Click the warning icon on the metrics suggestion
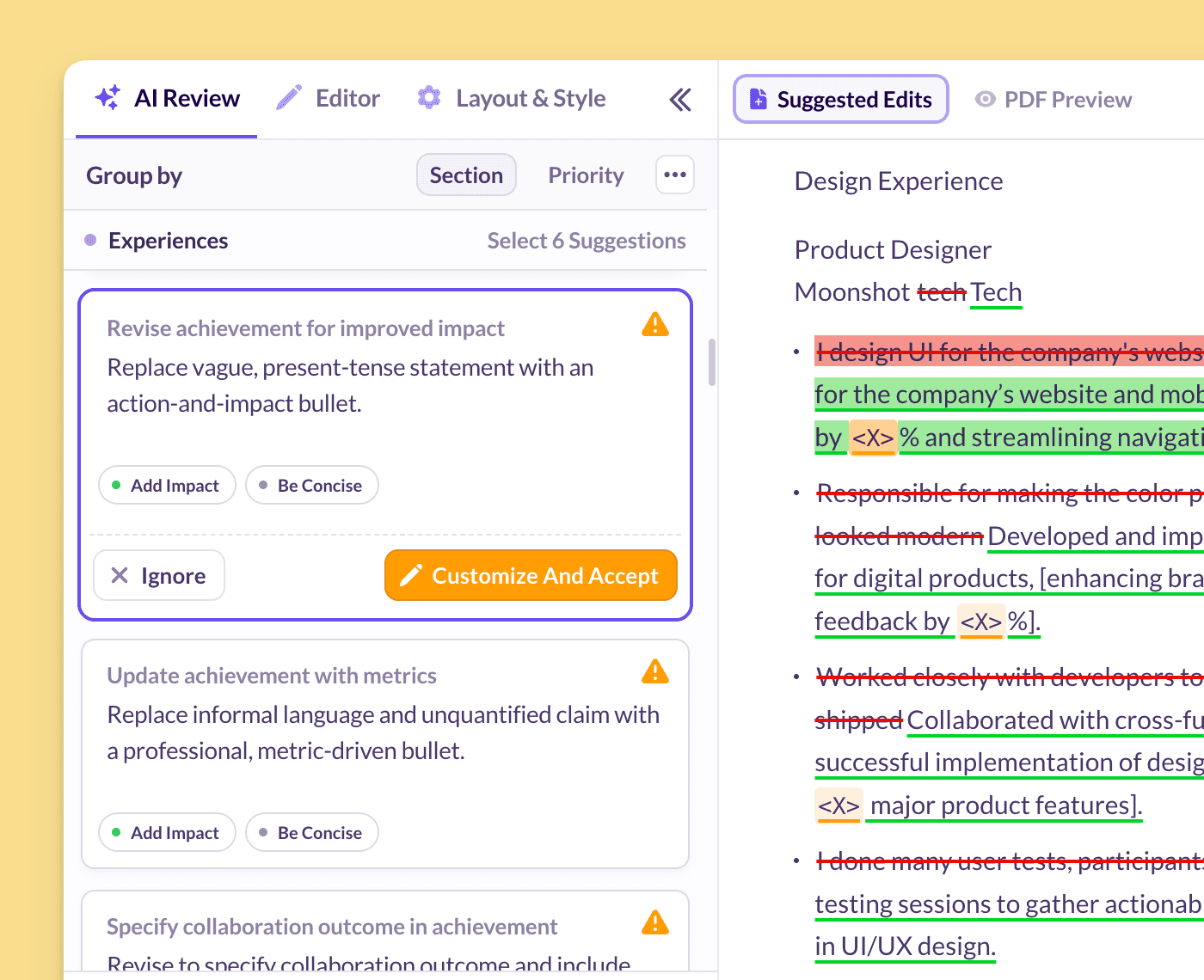Image resolution: width=1204 pixels, height=980 pixels. (654, 671)
